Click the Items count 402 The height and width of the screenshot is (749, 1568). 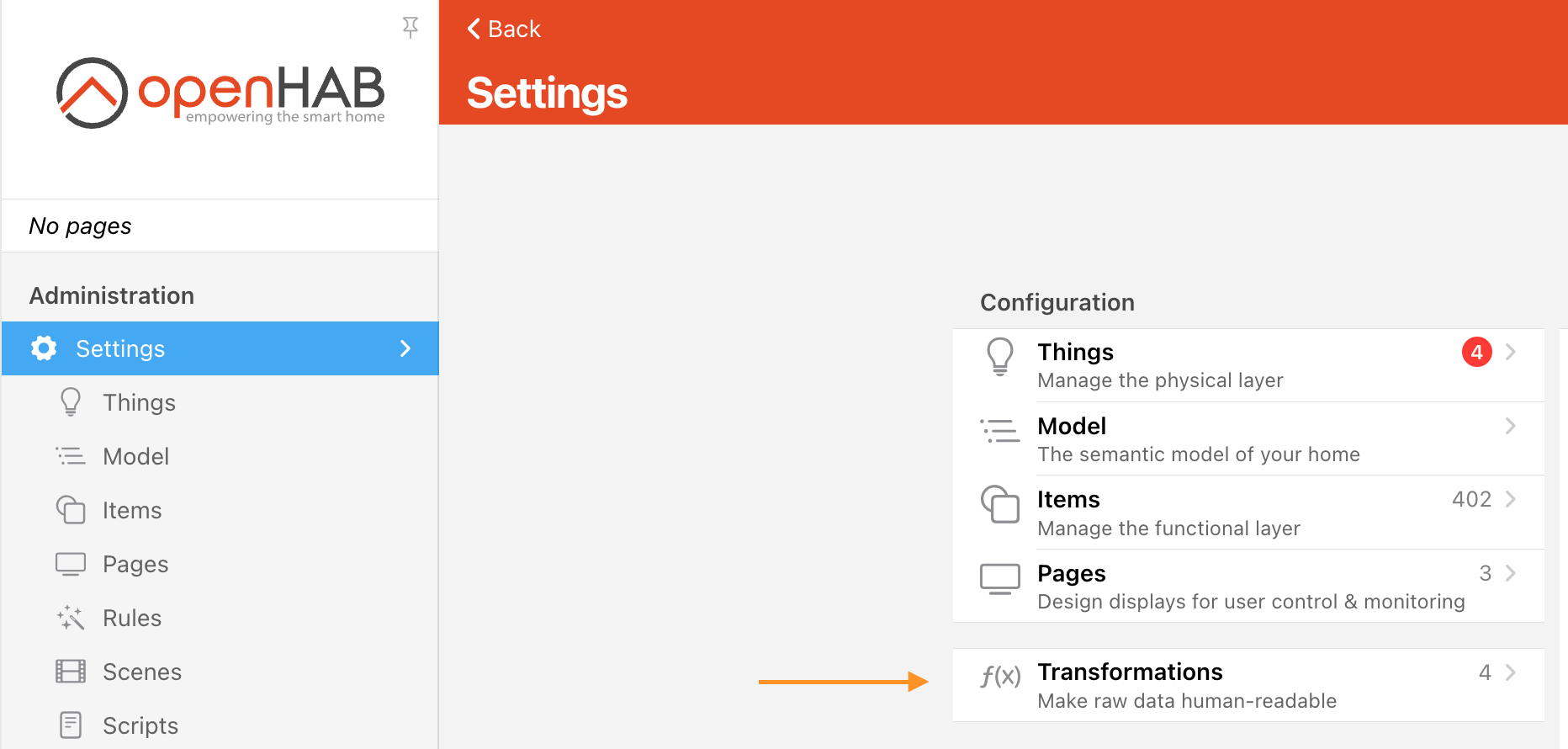(1471, 499)
